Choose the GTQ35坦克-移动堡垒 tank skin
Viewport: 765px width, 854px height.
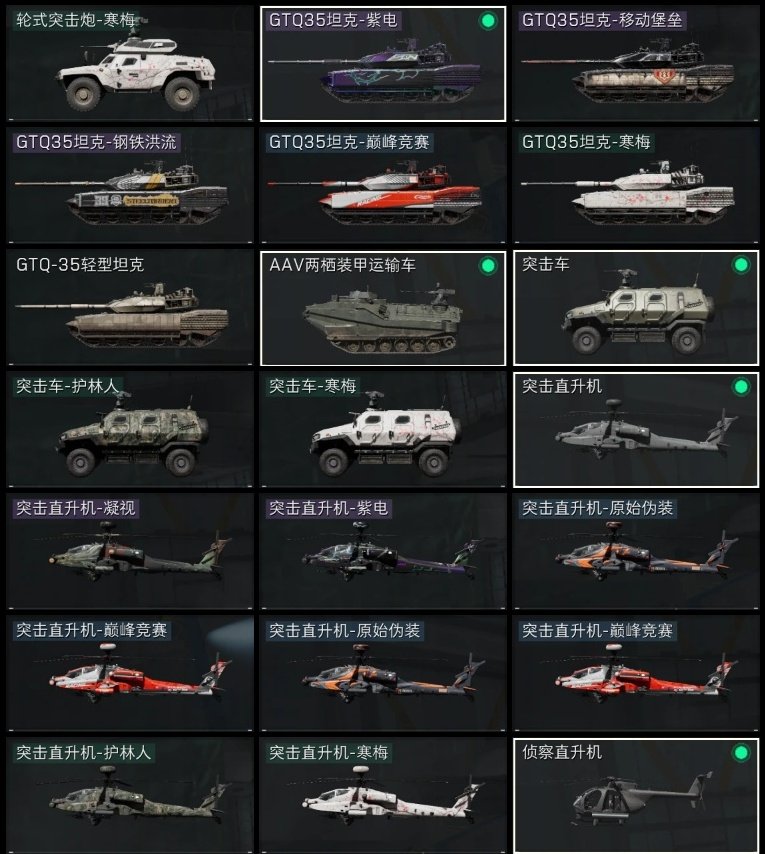pyautogui.click(x=636, y=64)
